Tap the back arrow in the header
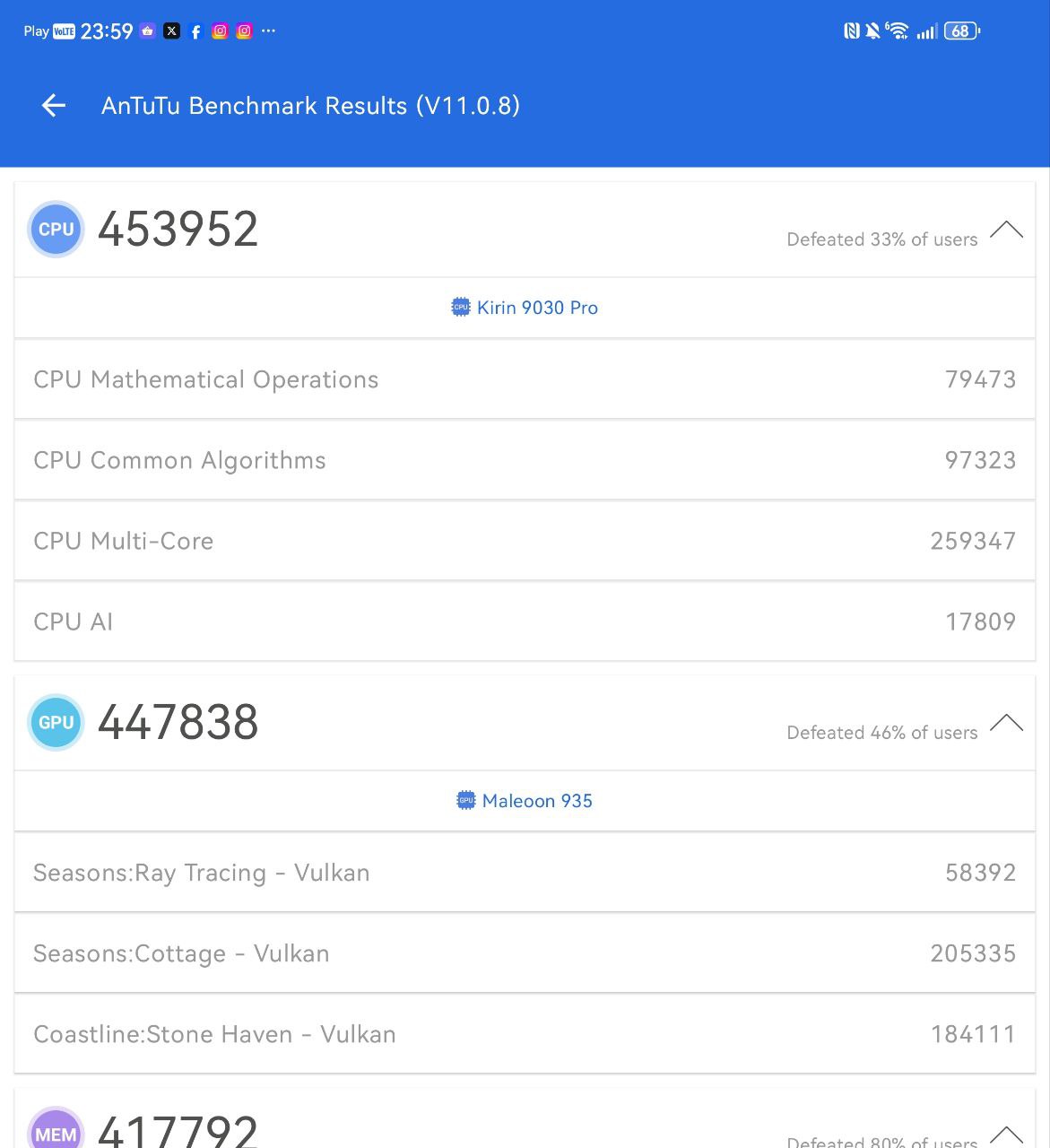The height and width of the screenshot is (1148, 1050). pos(54,106)
